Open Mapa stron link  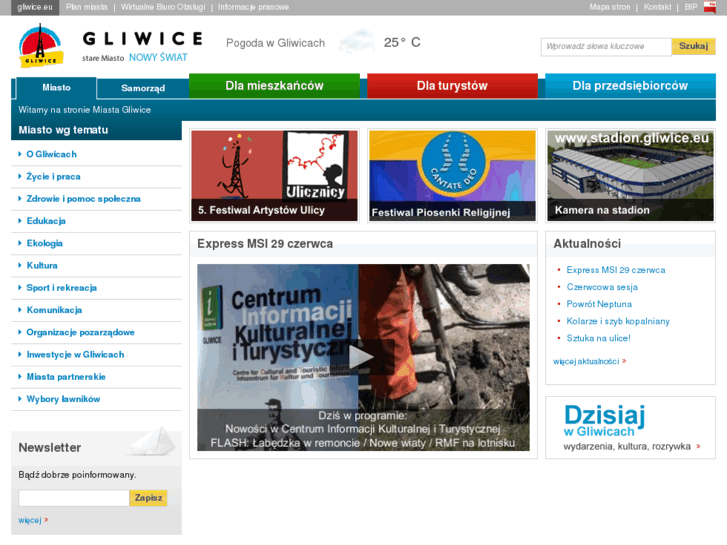(610, 7)
